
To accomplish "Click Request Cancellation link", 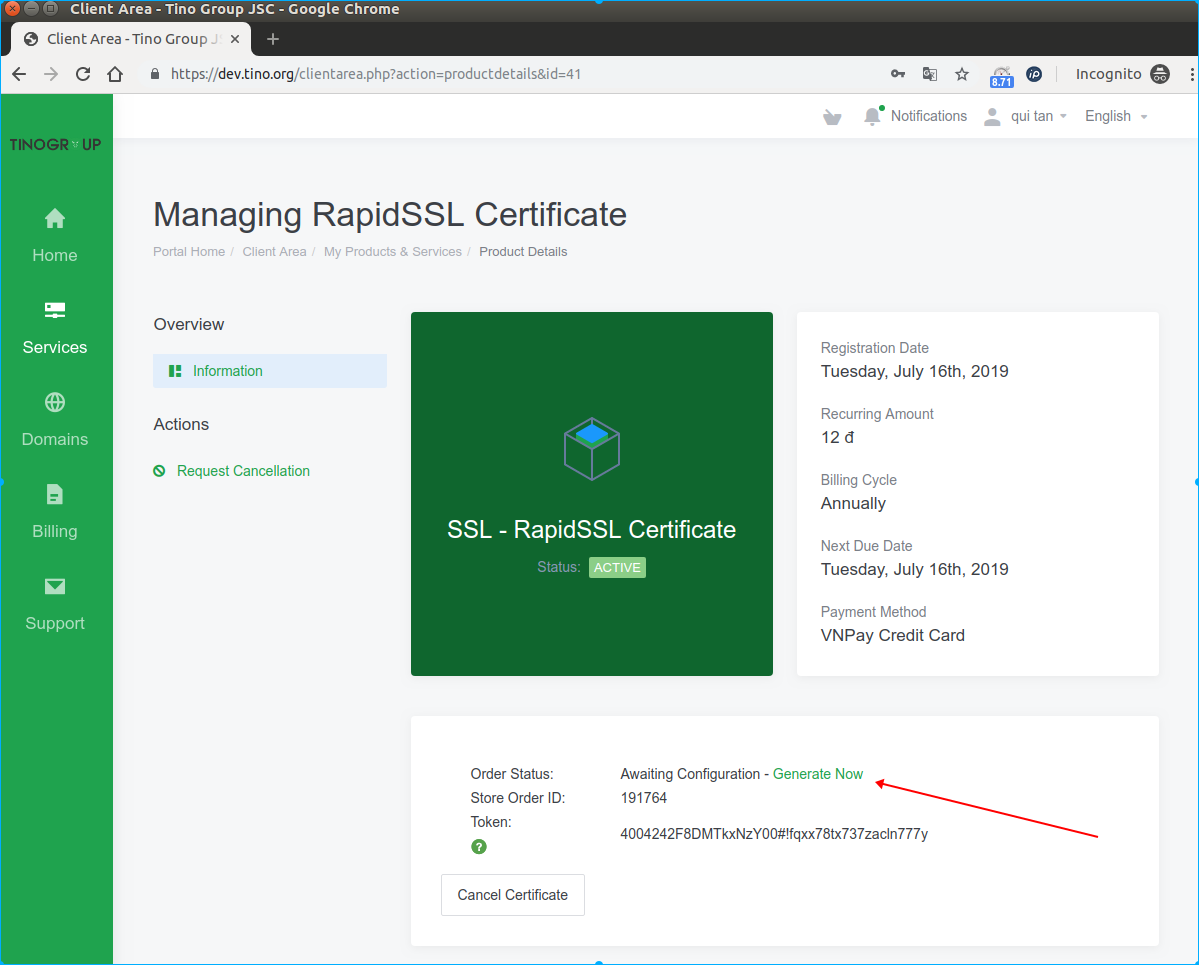I will (243, 471).
